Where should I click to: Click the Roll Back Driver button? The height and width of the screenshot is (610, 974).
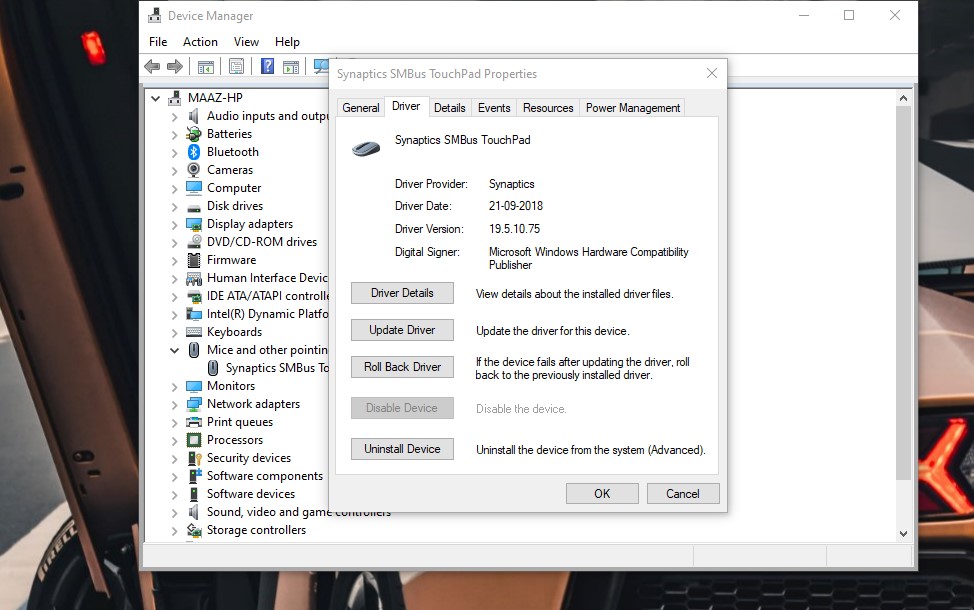click(402, 367)
